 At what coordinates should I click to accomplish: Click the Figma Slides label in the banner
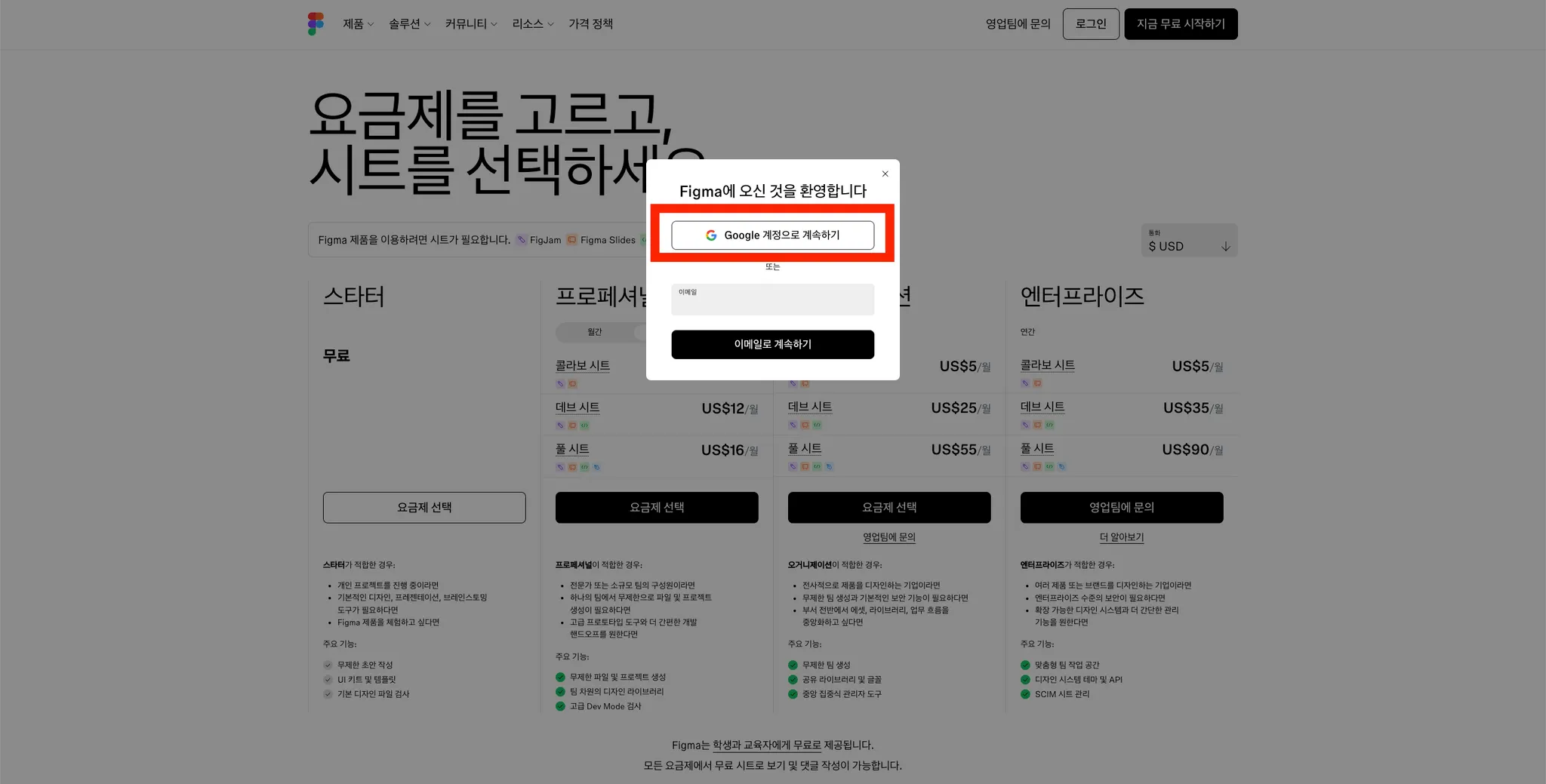click(x=608, y=240)
